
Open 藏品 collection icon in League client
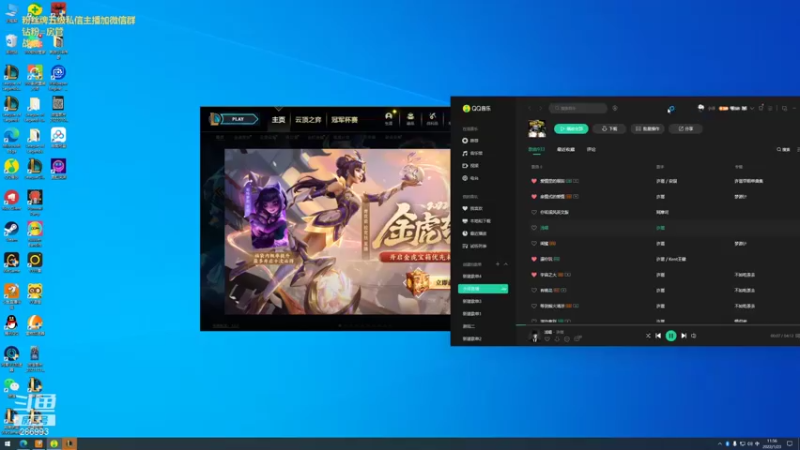[x=410, y=118]
